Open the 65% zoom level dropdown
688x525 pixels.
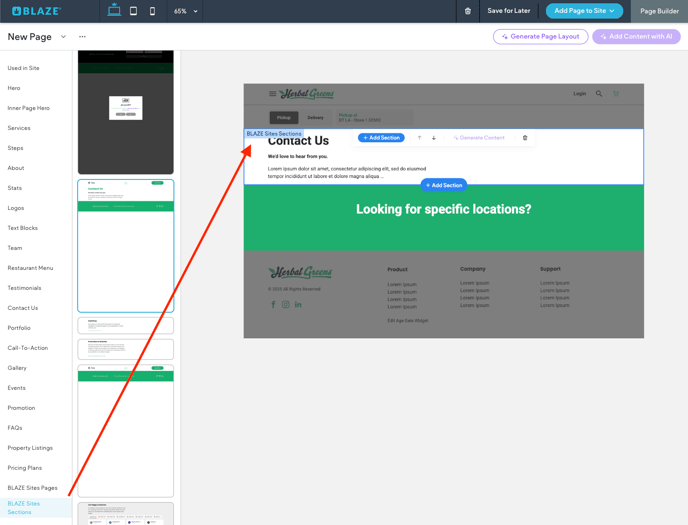click(185, 11)
